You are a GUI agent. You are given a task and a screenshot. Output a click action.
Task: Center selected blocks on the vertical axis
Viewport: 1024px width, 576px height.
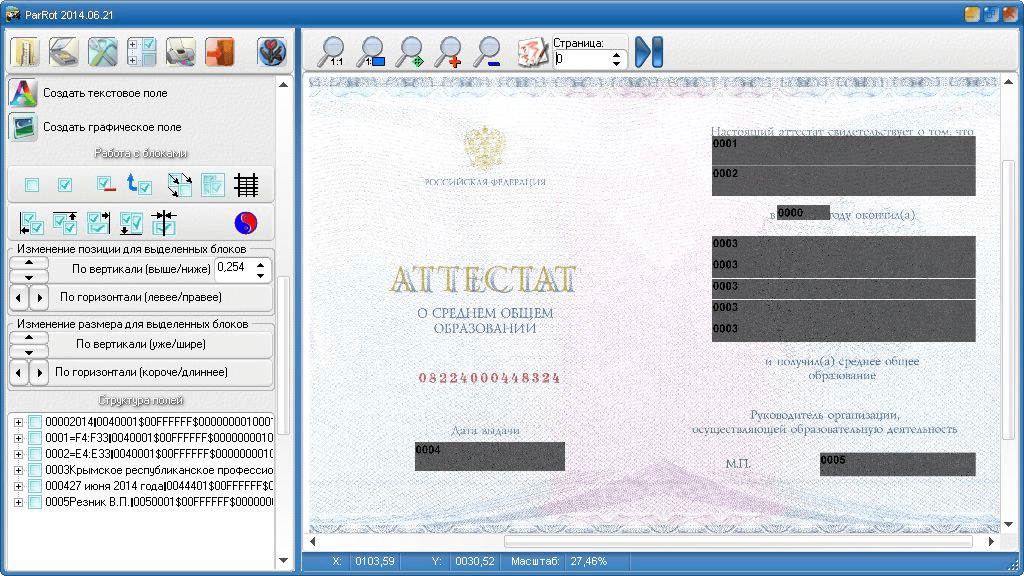(164, 223)
